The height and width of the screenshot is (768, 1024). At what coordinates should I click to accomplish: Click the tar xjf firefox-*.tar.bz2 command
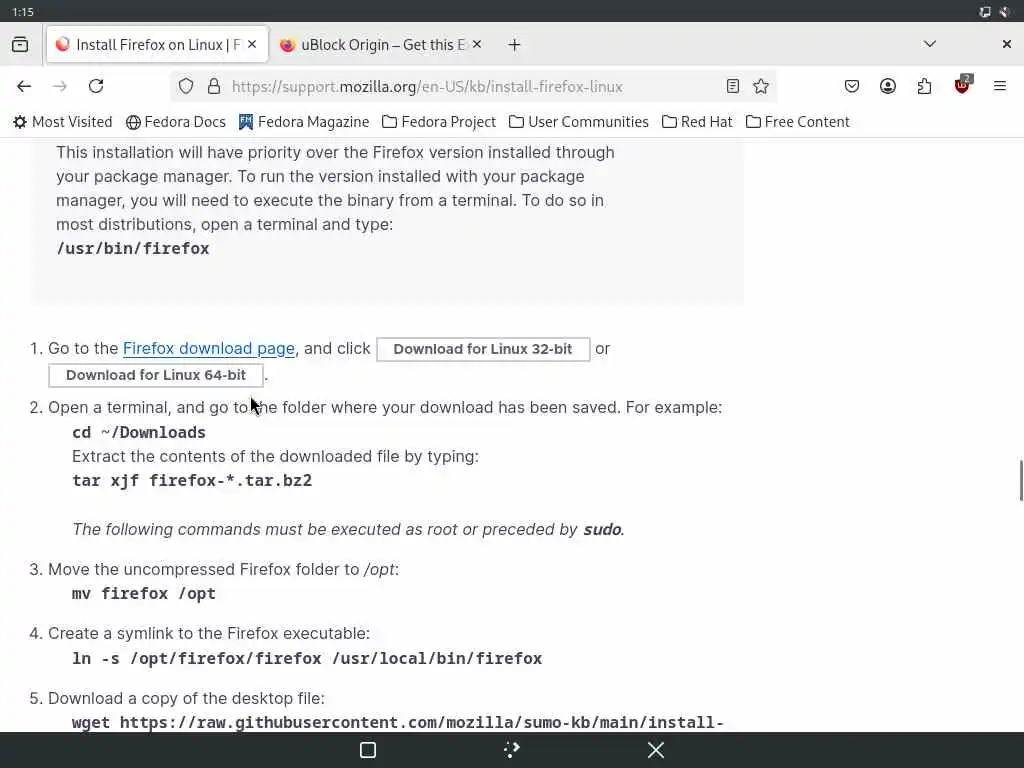pyautogui.click(x=192, y=481)
